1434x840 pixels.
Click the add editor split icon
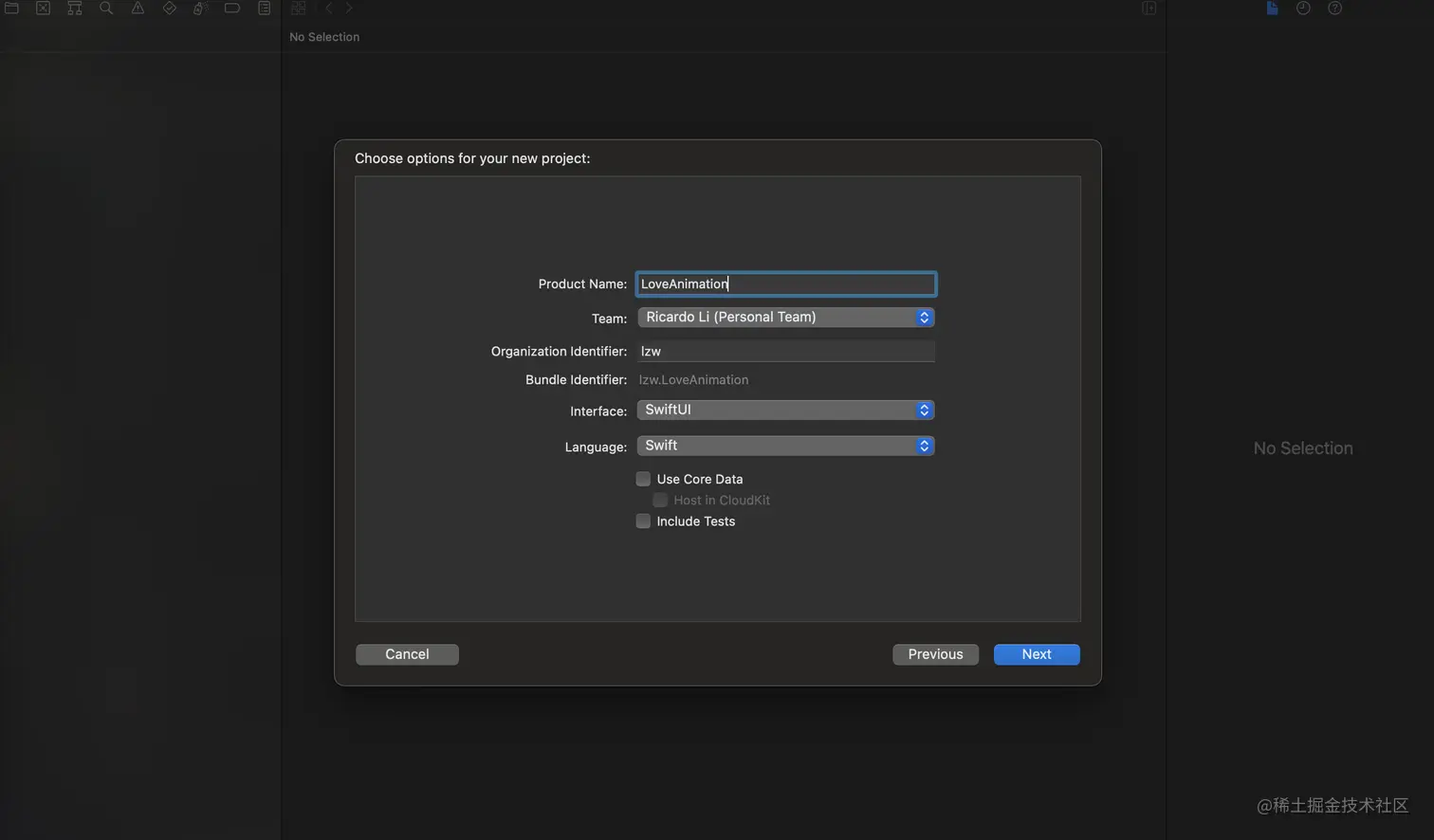click(1149, 9)
